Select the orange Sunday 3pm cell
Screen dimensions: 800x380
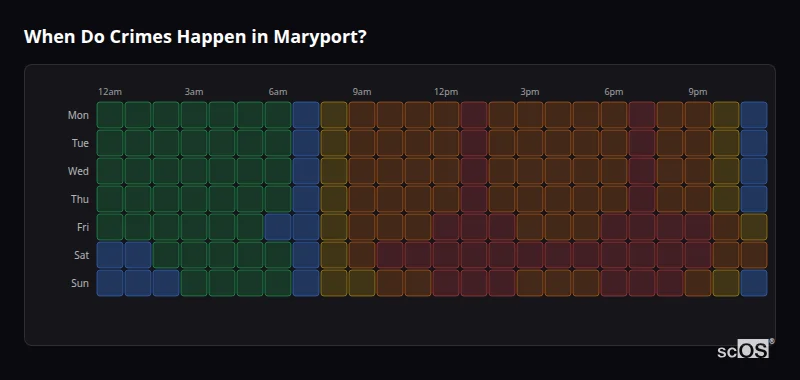[530, 283]
